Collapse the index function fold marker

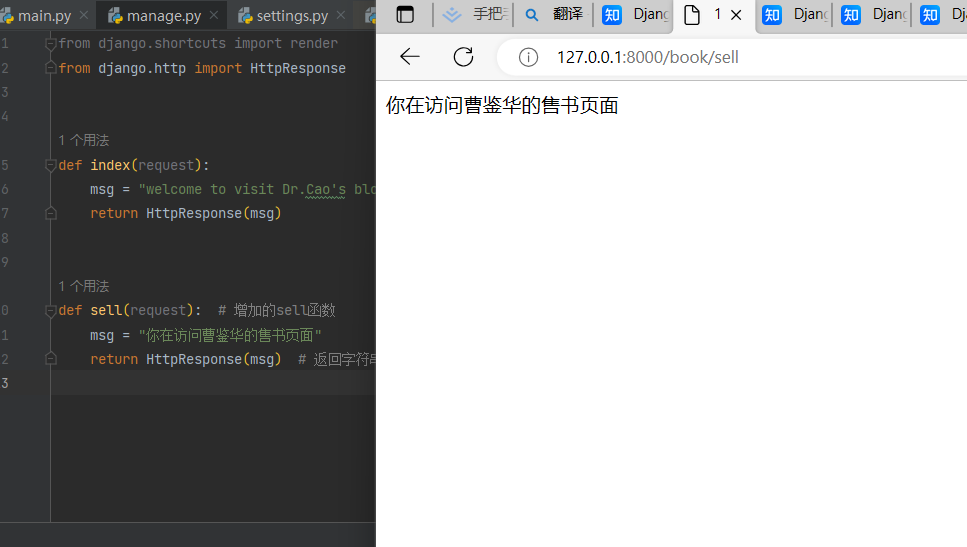point(51,165)
